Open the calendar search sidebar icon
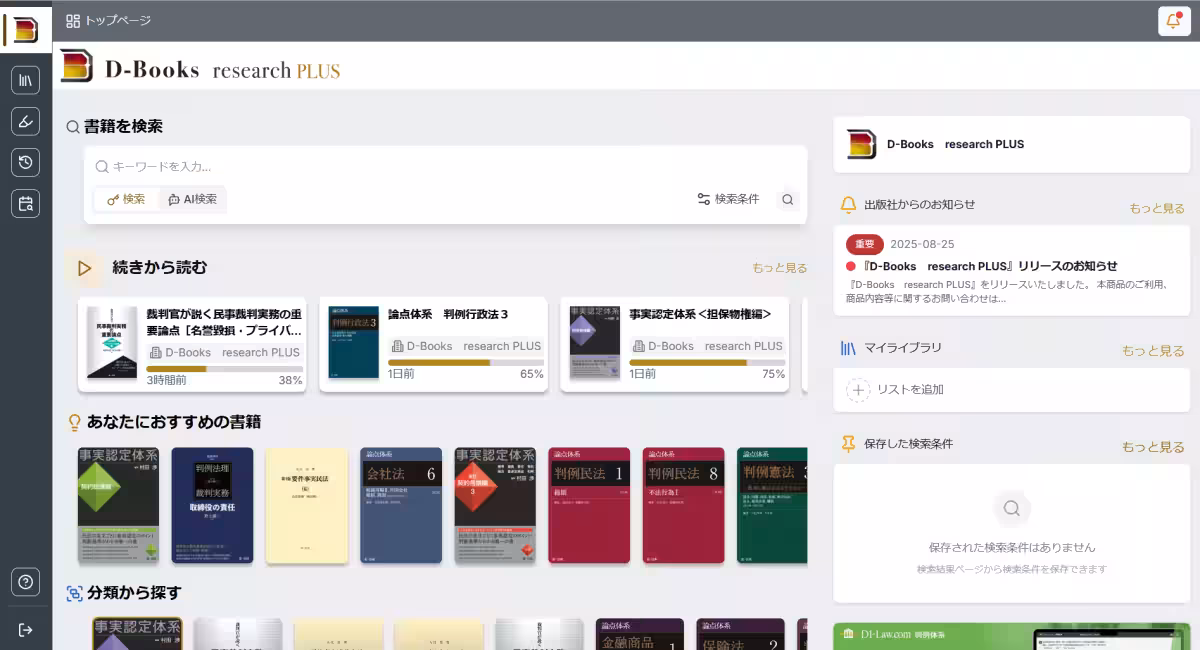 pyautogui.click(x=26, y=203)
